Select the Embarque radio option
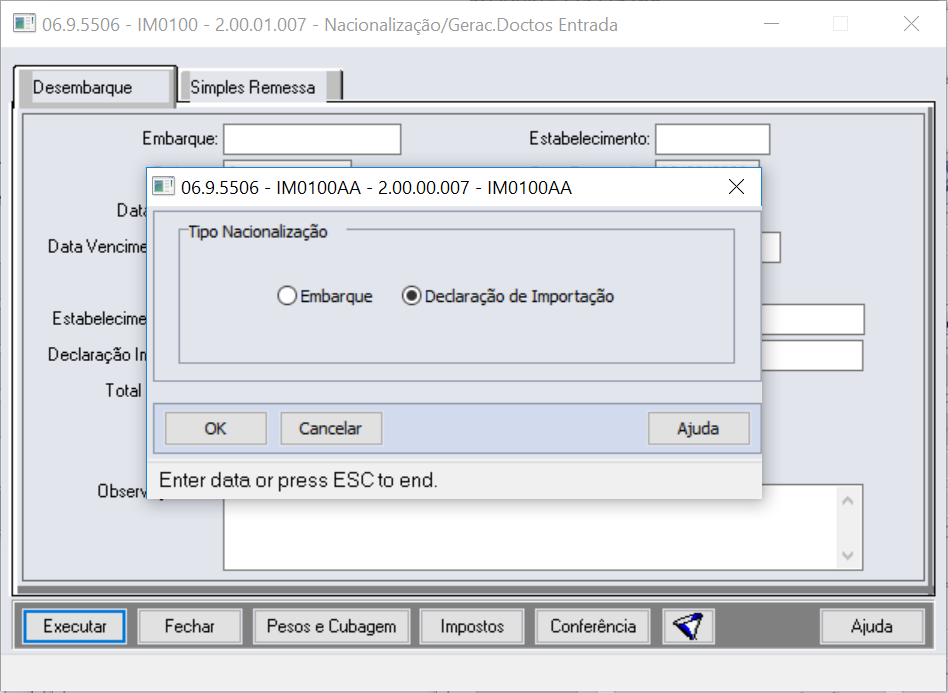 click(325, 296)
